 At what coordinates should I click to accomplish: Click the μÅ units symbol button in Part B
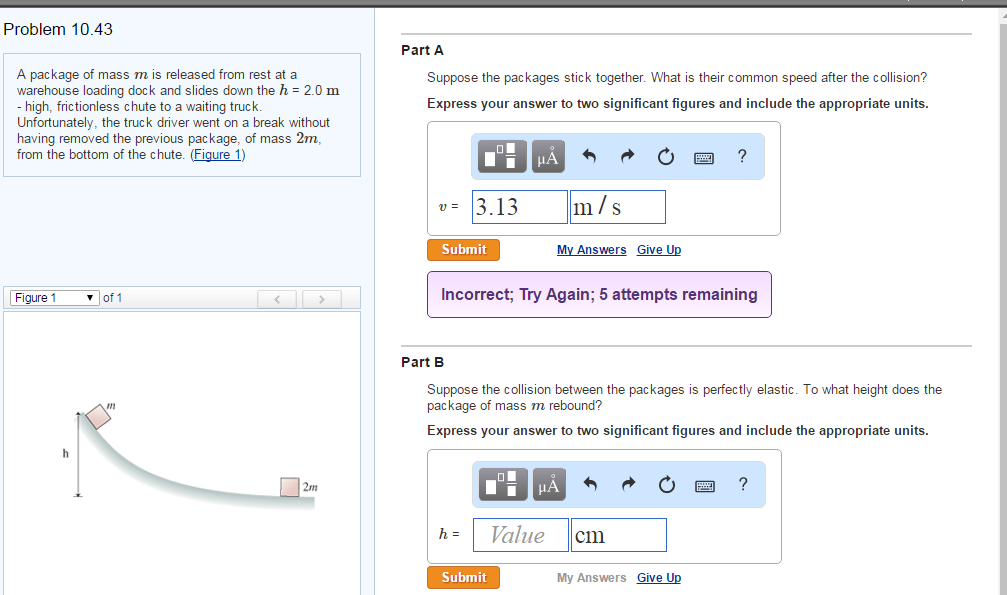[x=547, y=485]
